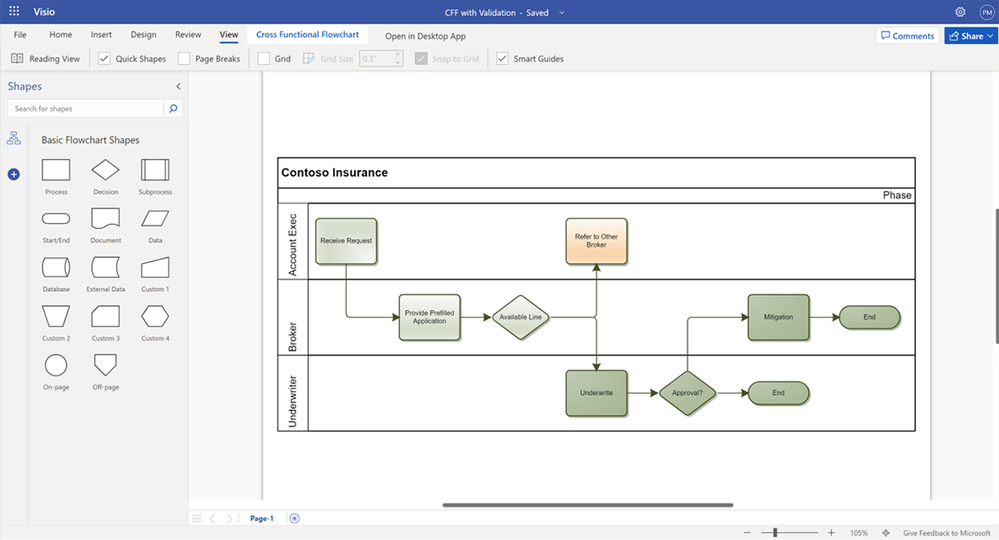Viewport: 999px width, 540px height.
Task: Click the 105% zoom level
Action: [x=858, y=533]
